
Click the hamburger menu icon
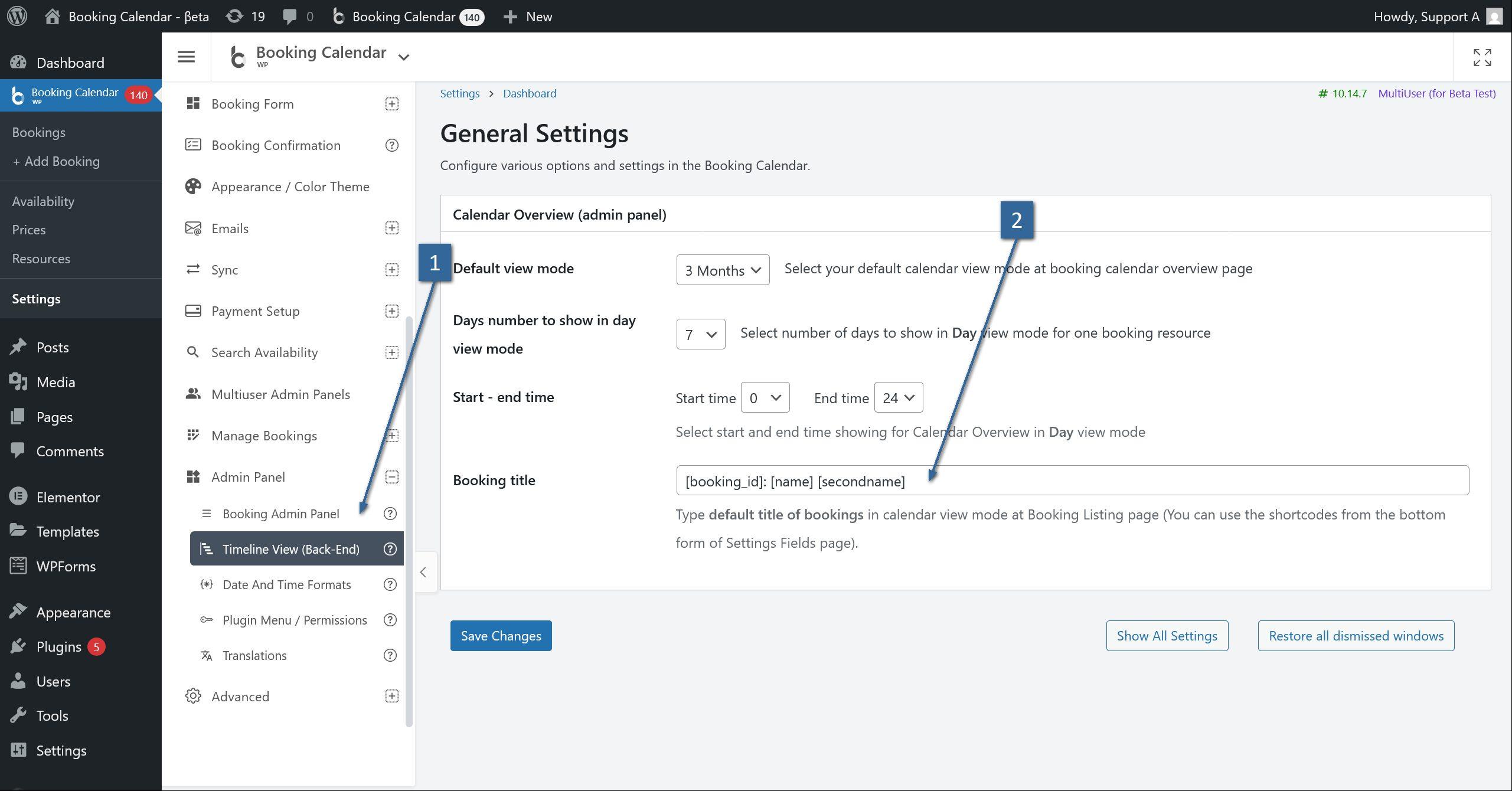186,57
